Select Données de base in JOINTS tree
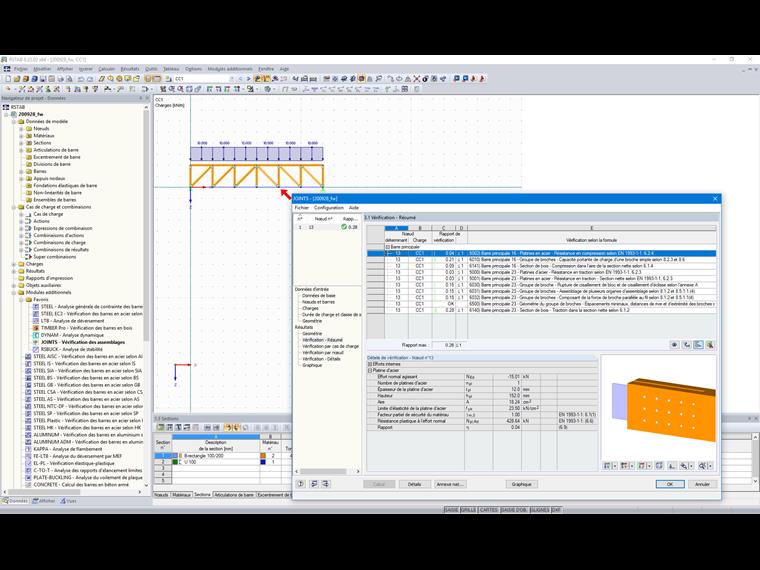Screen dimensions: 760x570 click(x=318, y=295)
